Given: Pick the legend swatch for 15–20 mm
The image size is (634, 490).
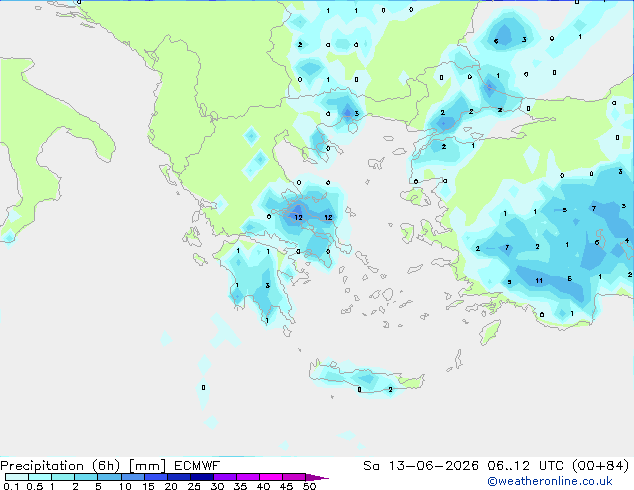Looking at the screenshot, I should (x=155, y=477).
